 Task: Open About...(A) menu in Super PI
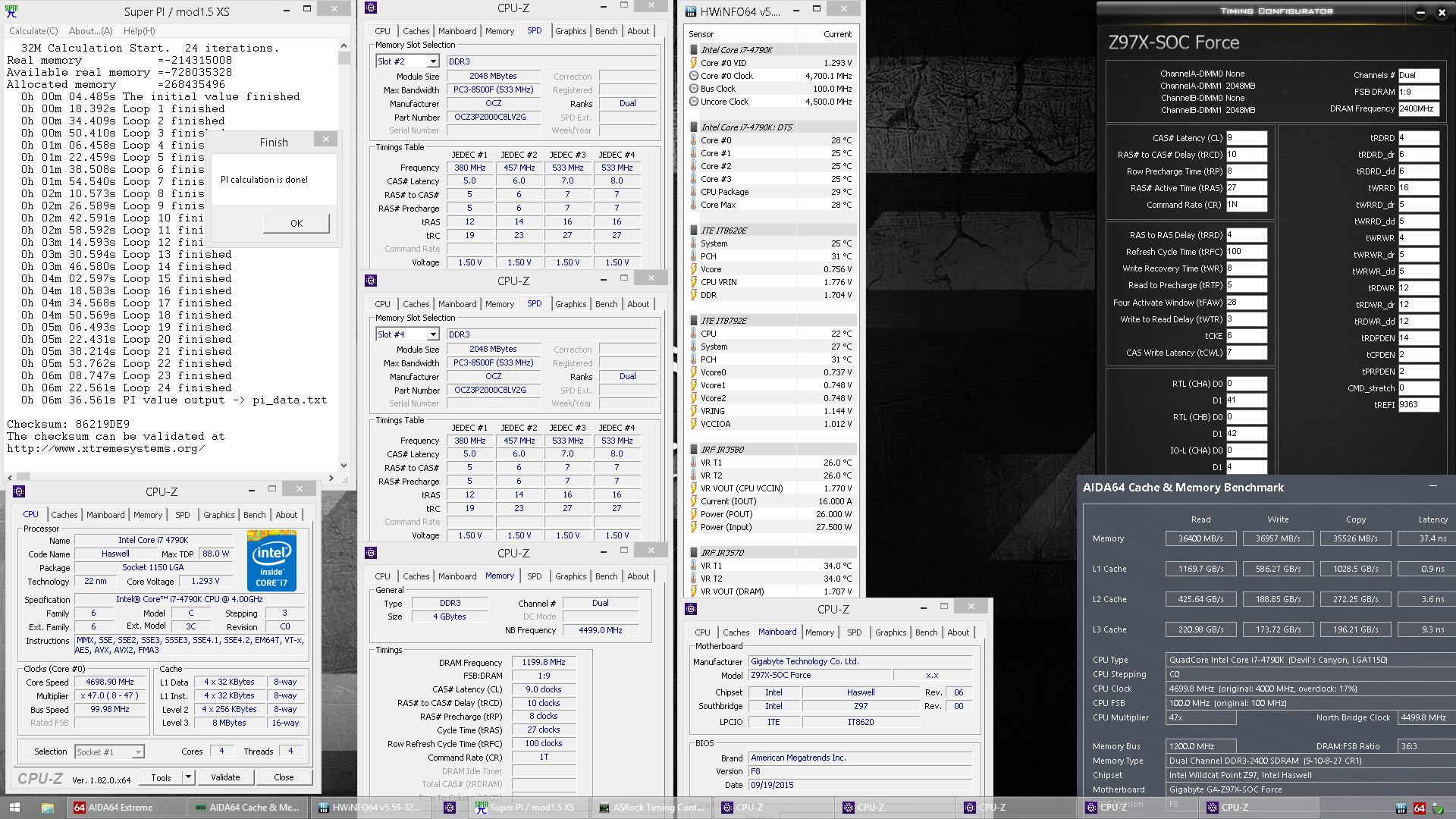90,31
